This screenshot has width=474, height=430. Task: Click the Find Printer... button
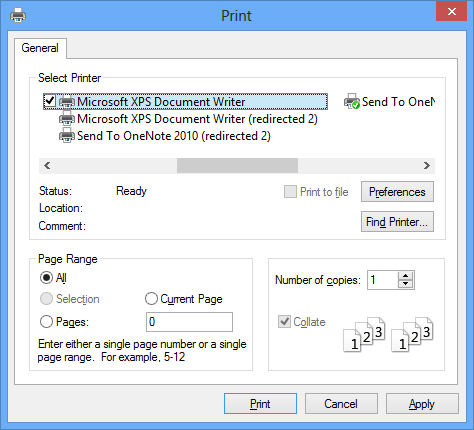tap(397, 222)
